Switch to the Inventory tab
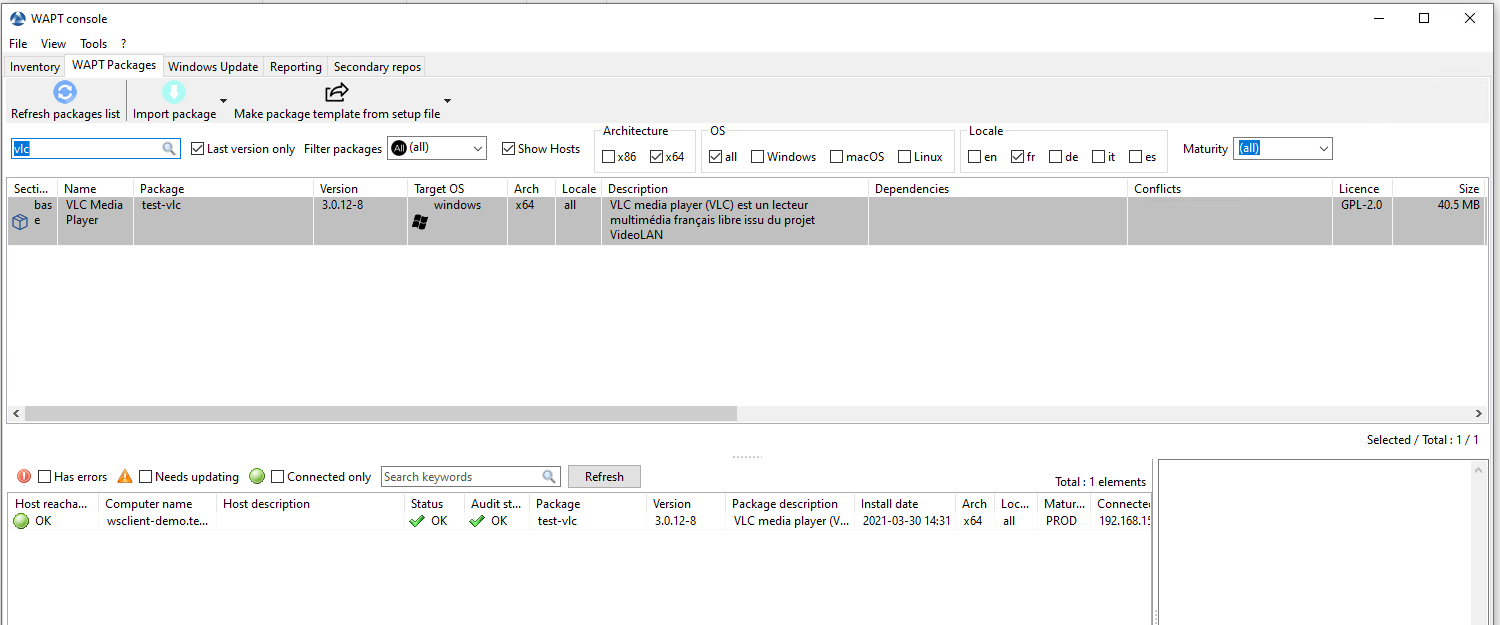1500x625 pixels. pos(35,67)
